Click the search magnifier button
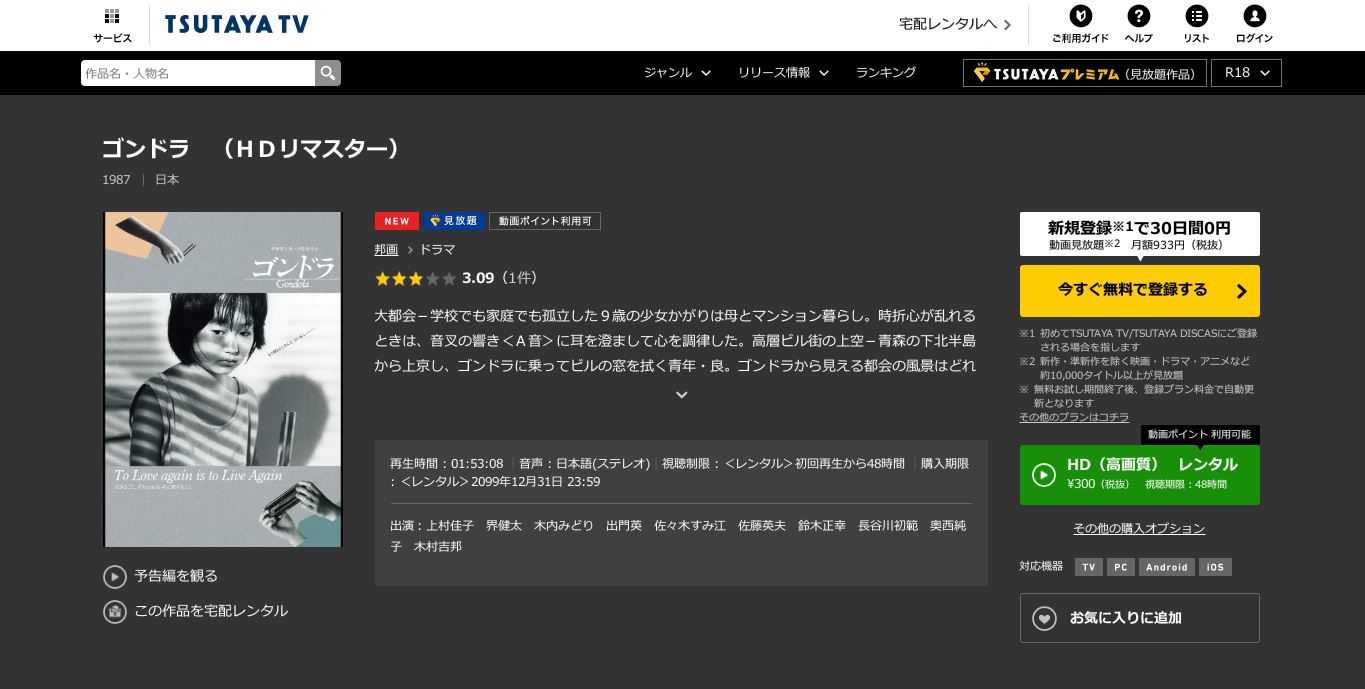This screenshot has width=1365, height=689. coord(327,73)
